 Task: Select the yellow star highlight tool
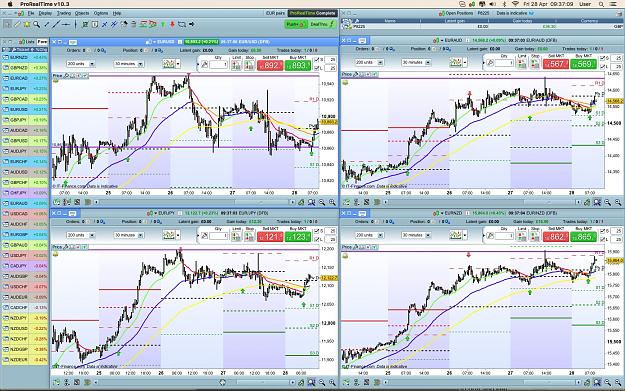(x=27, y=24)
